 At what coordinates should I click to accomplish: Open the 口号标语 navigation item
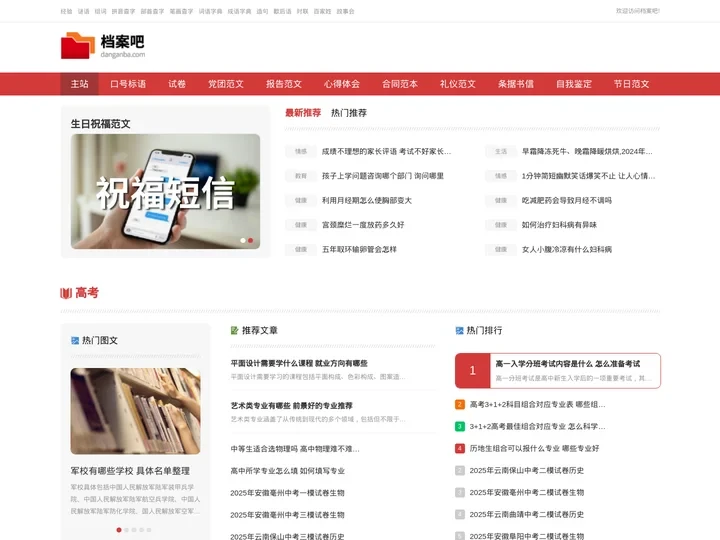[128, 84]
